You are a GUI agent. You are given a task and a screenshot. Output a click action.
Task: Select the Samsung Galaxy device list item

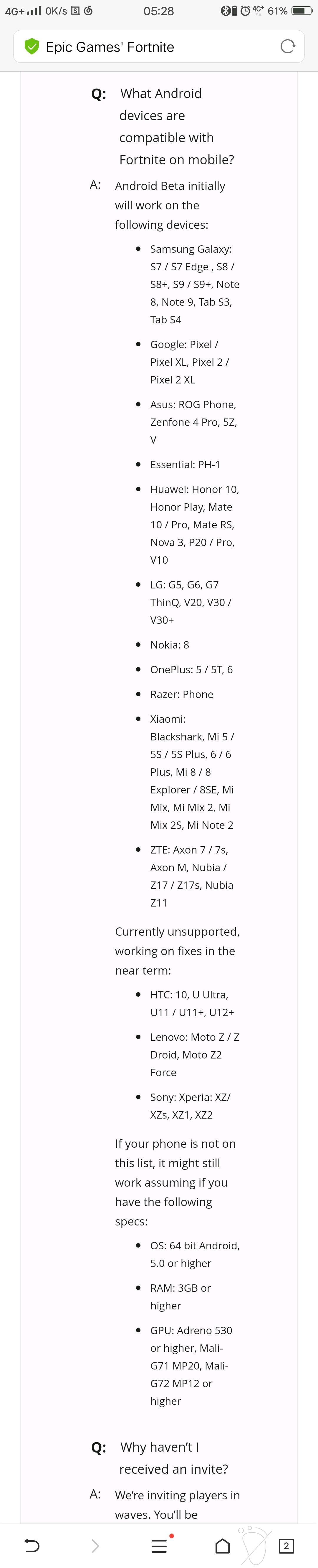pyautogui.click(x=195, y=284)
